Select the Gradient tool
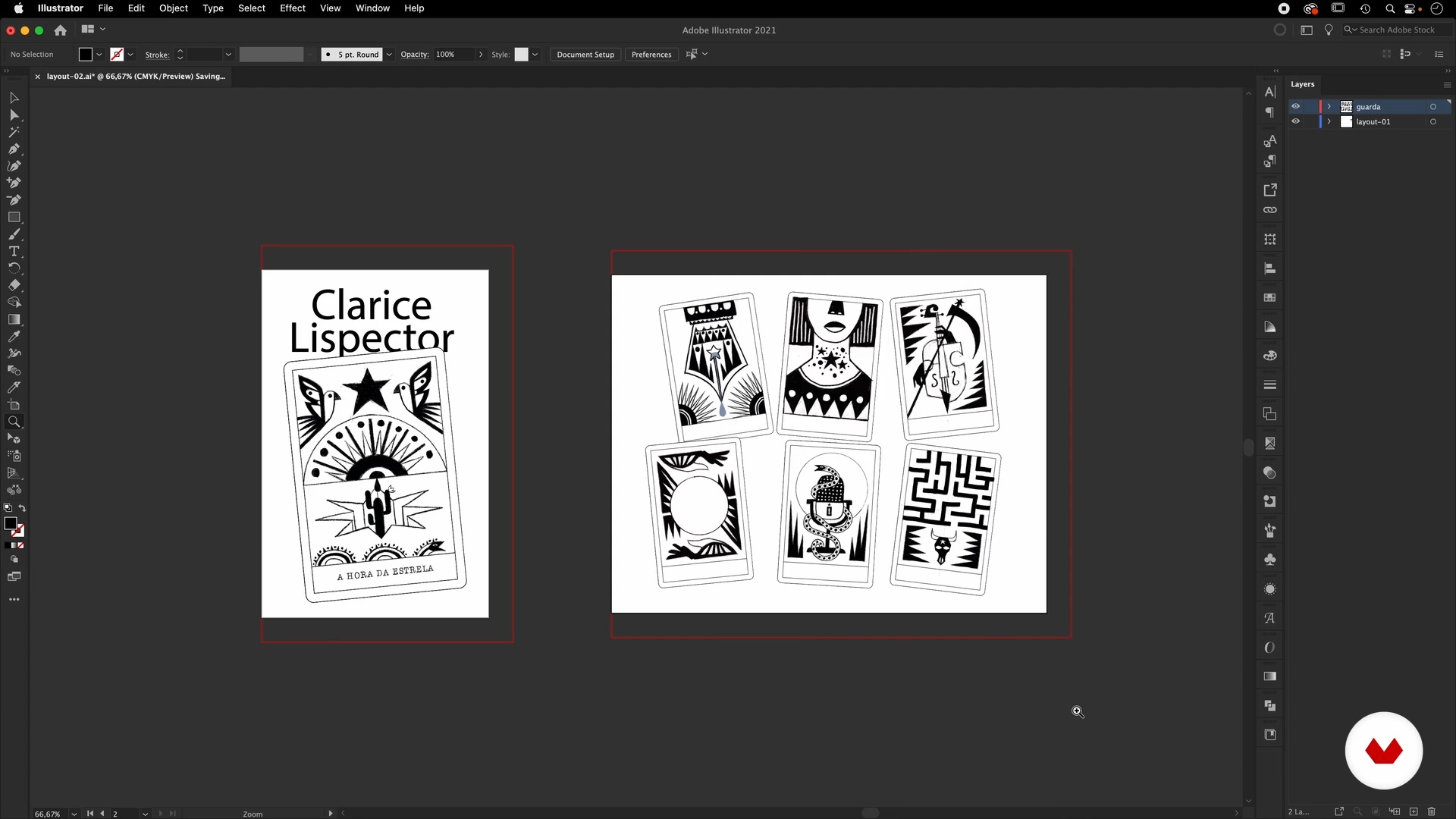Image resolution: width=1456 pixels, height=819 pixels. coord(14,319)
